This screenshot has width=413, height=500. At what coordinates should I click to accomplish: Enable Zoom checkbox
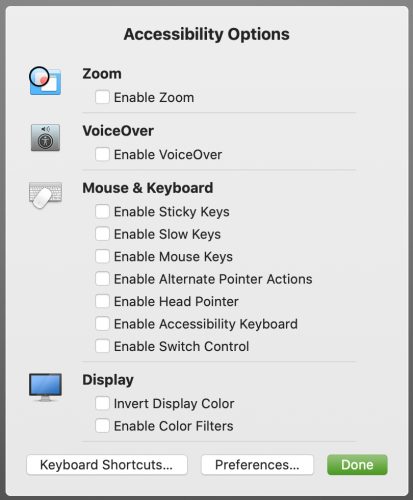(x=102, y=97)
